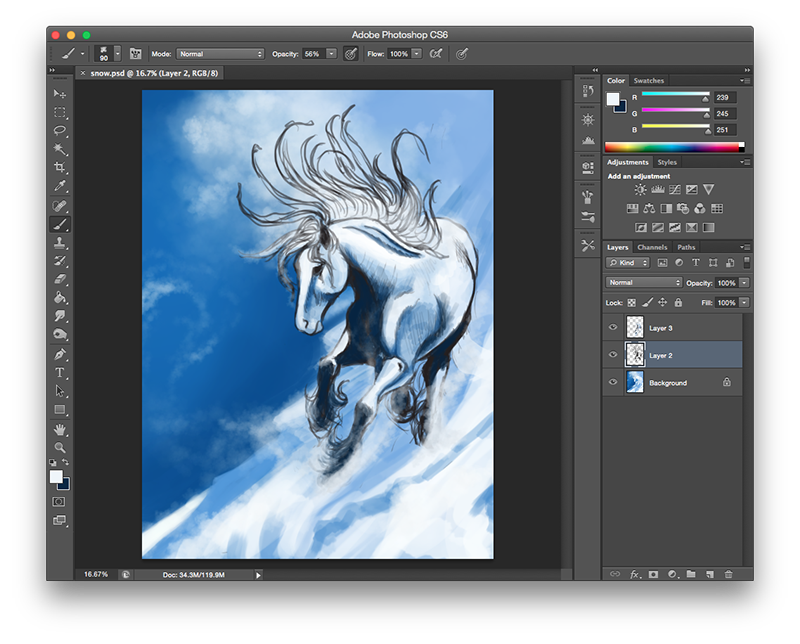Switch to the Styles tab
Viewport: 800px width, 644px height.
(667, 162)
